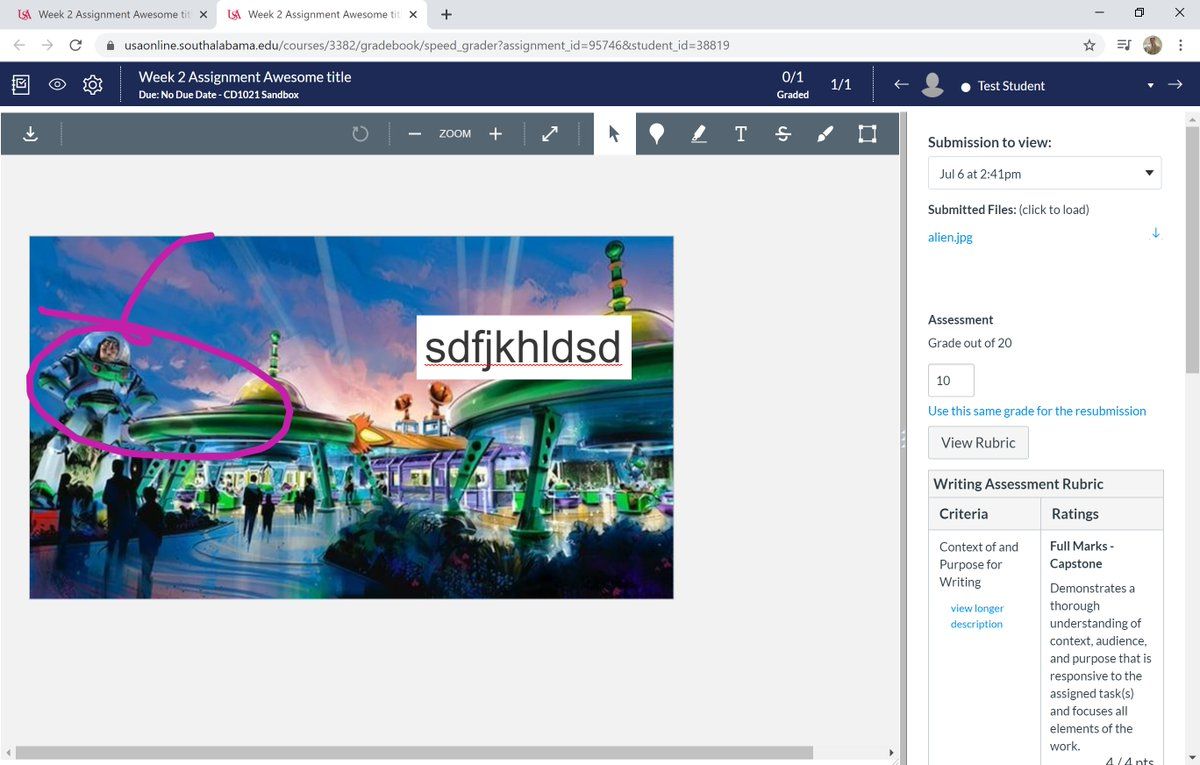This screenshot has width=1200, height=765.
Task: Switch to the first browser tab
Action: (x=110, y=15)
